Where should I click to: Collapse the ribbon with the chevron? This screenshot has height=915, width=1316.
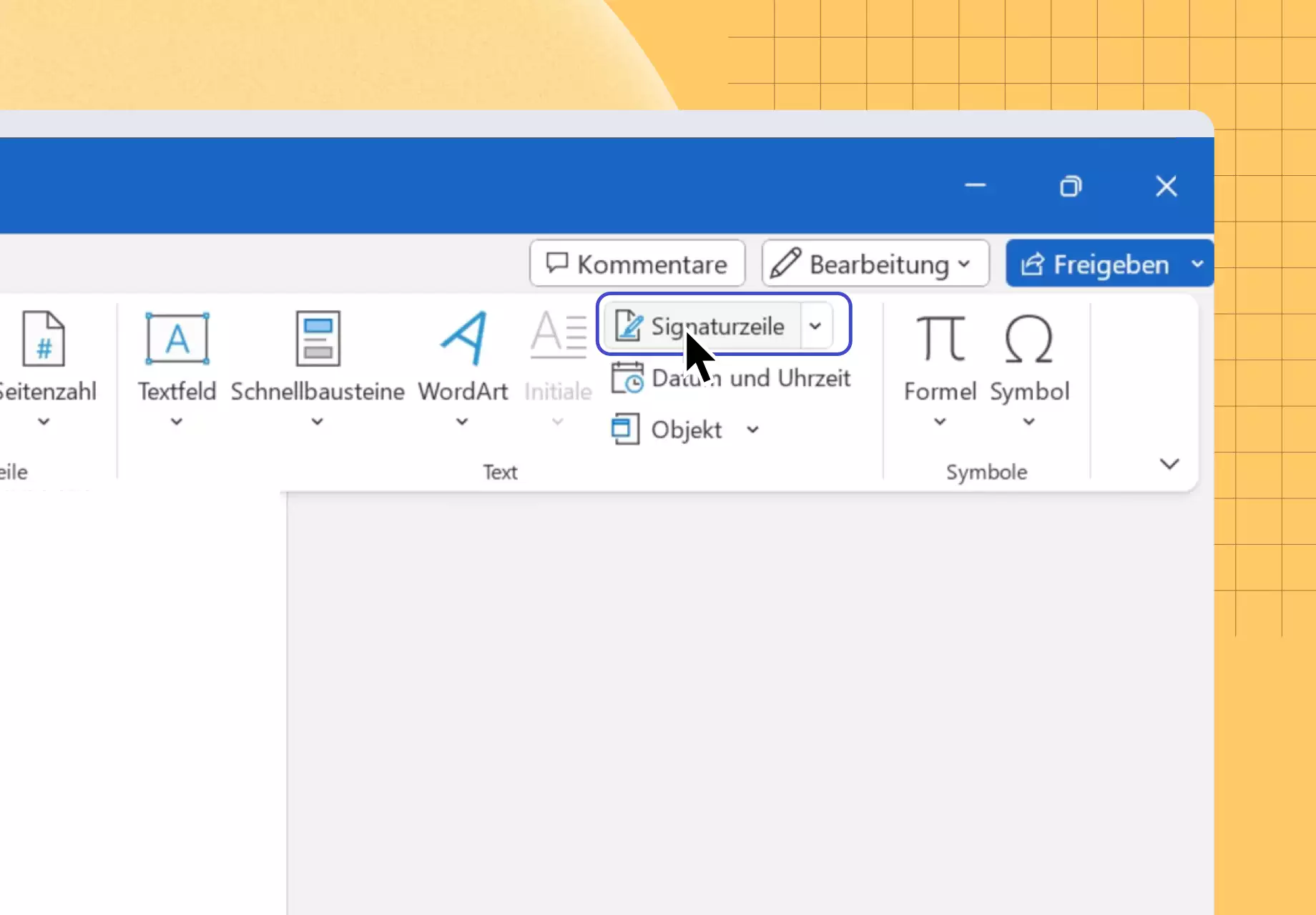(1169, 464)
